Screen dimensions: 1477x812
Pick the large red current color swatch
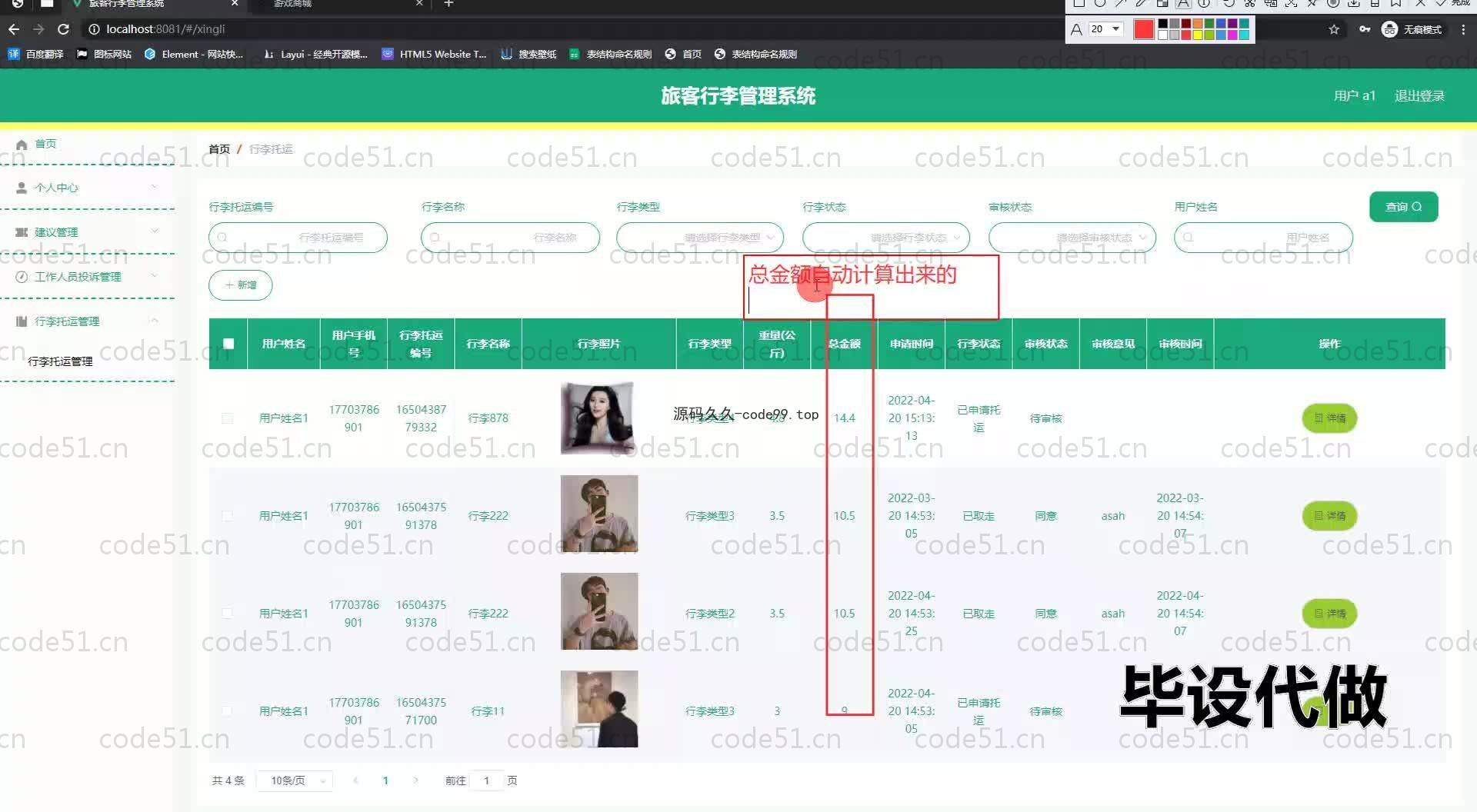1144,29
